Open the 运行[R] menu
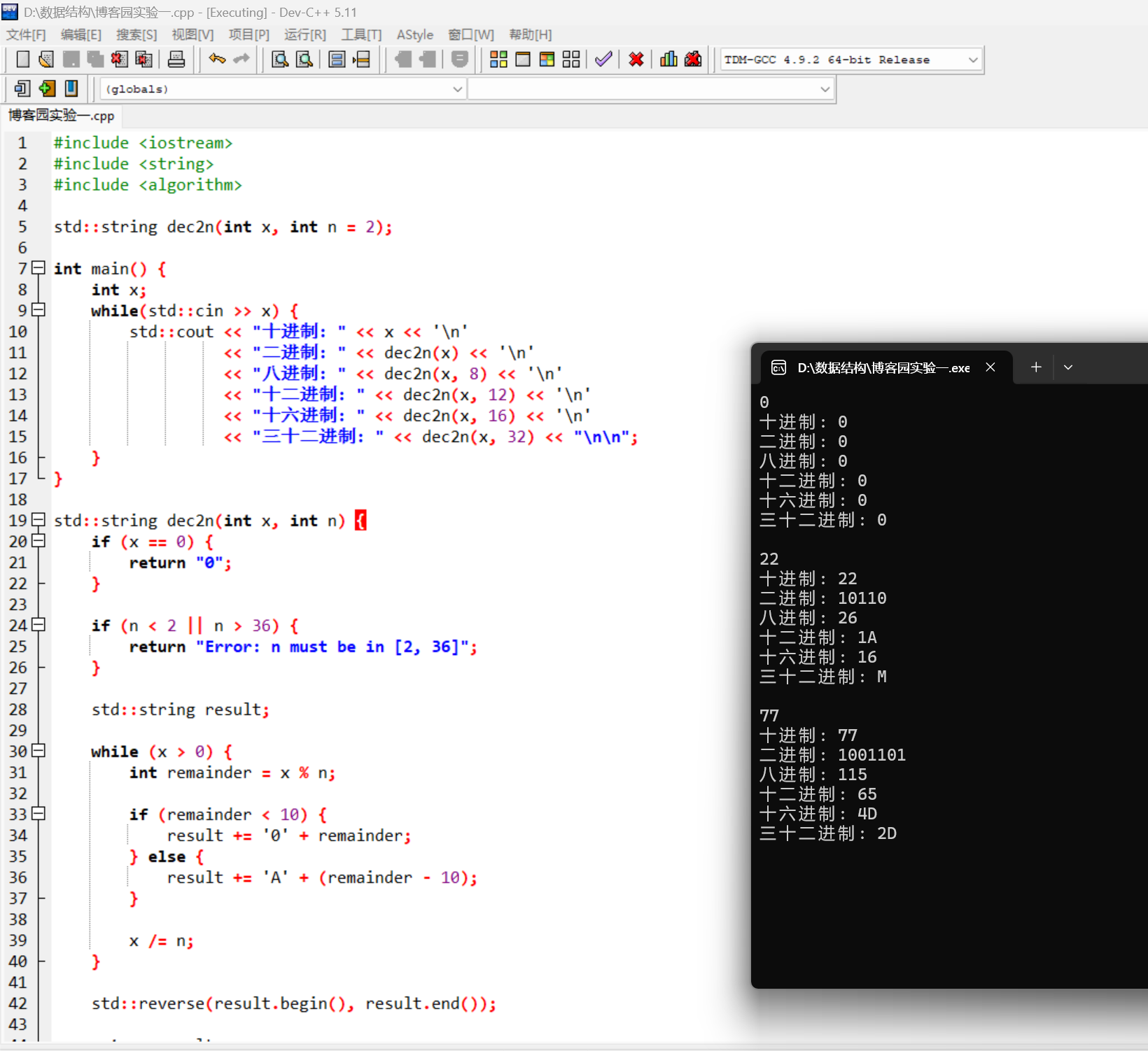Viewport: 1148px width, 1051px height. pos(305,35)
